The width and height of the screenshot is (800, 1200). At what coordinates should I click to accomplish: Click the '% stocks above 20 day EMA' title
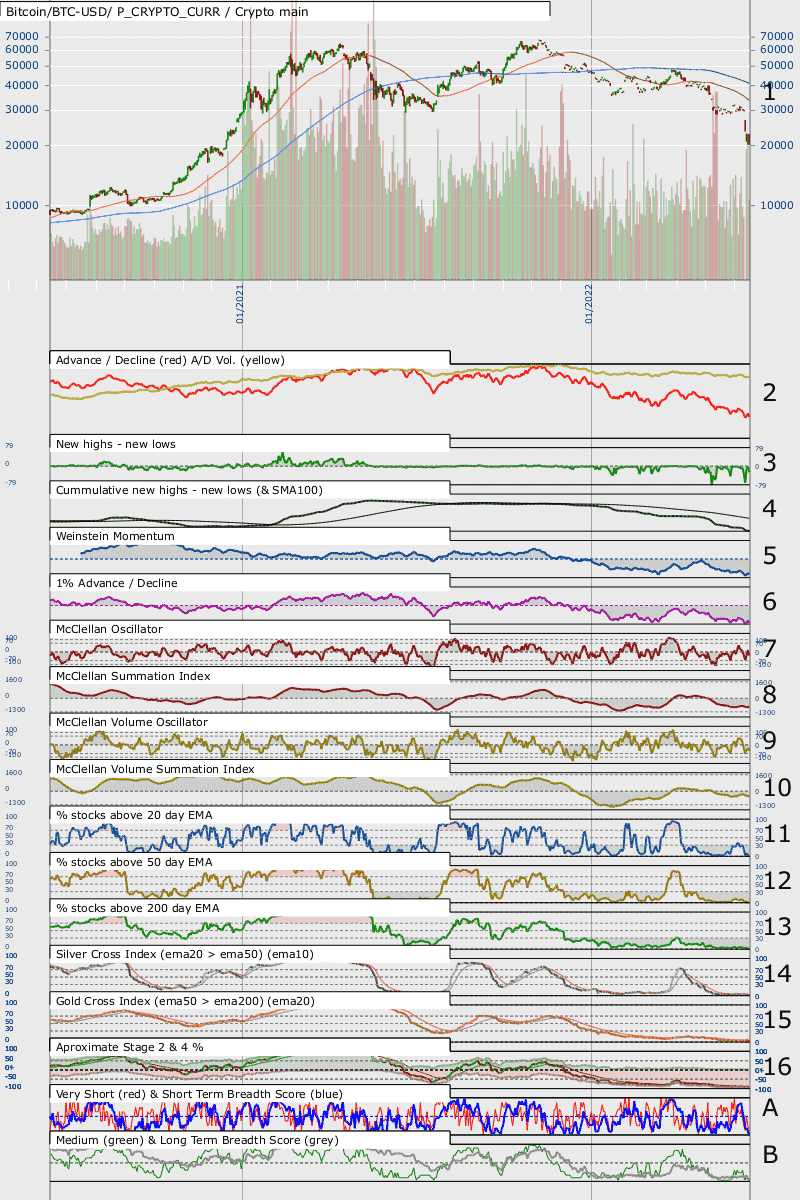point(134,815)
